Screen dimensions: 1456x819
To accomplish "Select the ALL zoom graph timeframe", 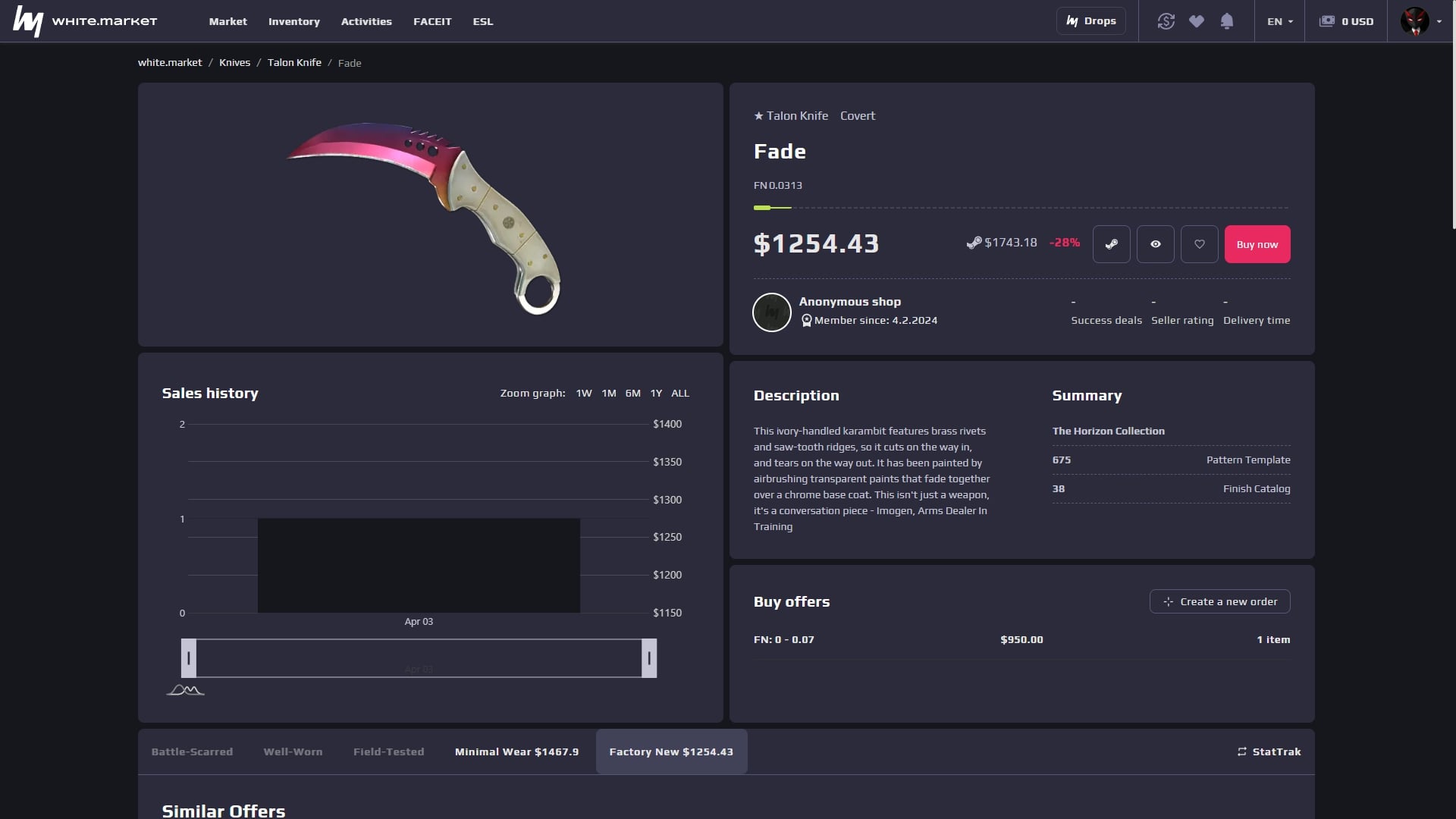I will coord(680,393).
